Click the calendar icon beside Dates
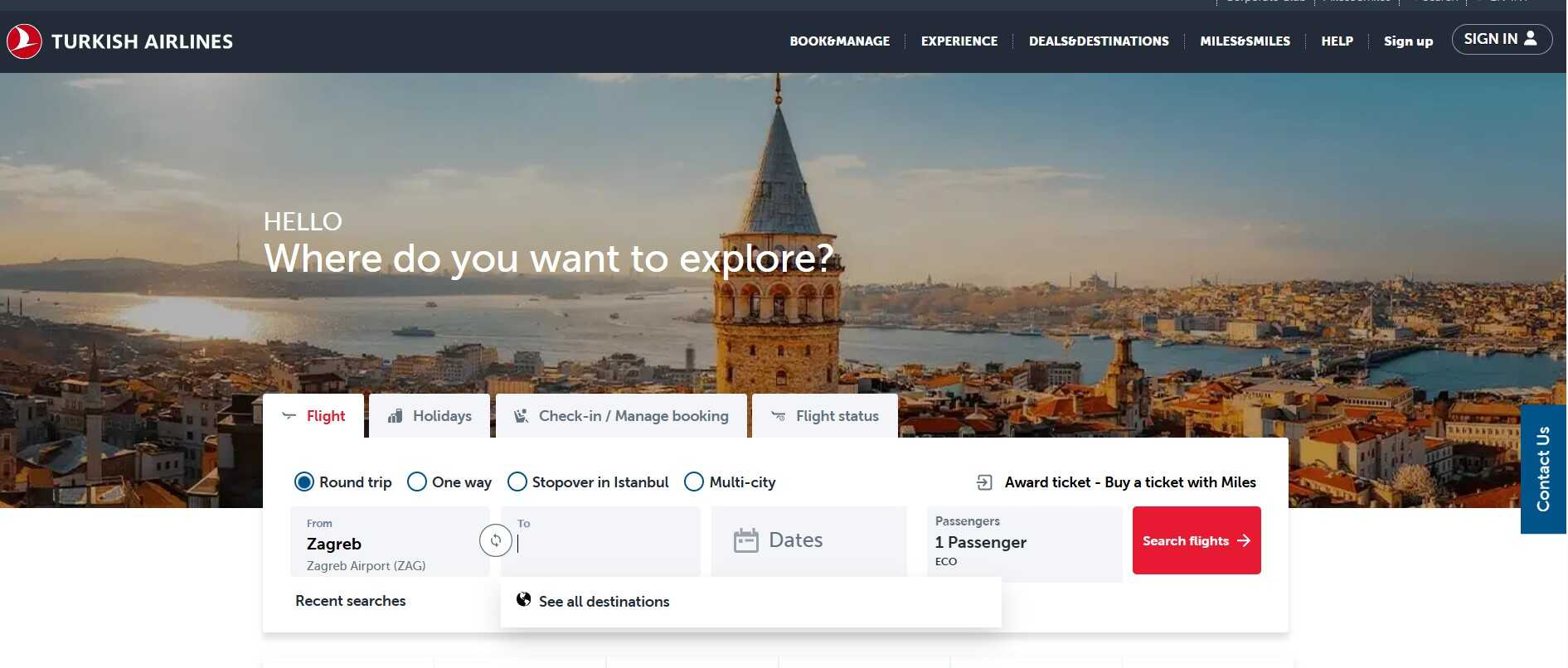Viewport: 1568px width, 668px height. click(x=746, y=540)
